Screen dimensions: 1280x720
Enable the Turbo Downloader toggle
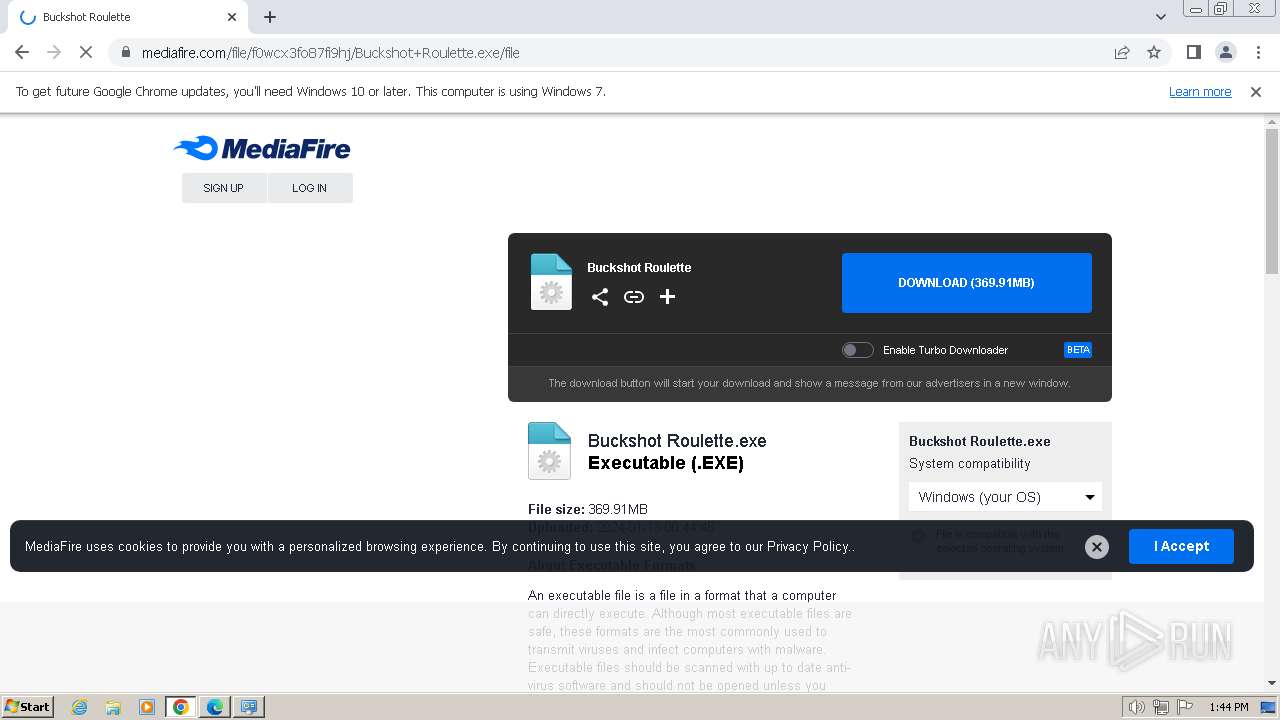[857, 350]
